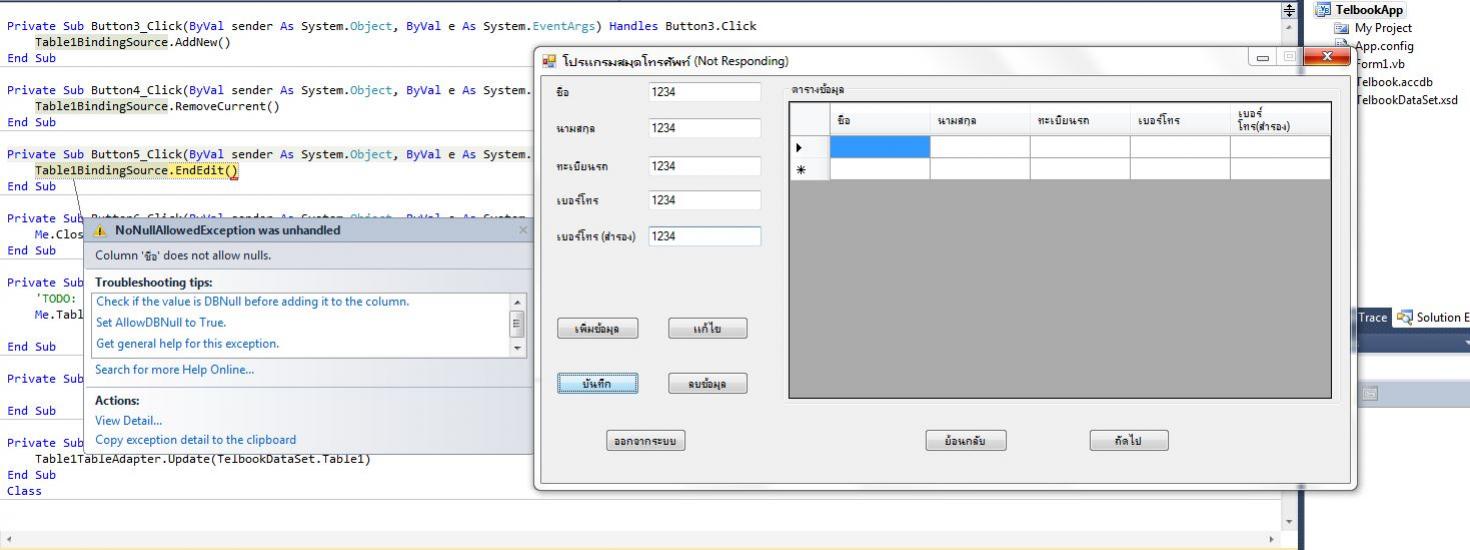Open TelbookDataSet.xsd in Solution Explorer

point(1406,100)
